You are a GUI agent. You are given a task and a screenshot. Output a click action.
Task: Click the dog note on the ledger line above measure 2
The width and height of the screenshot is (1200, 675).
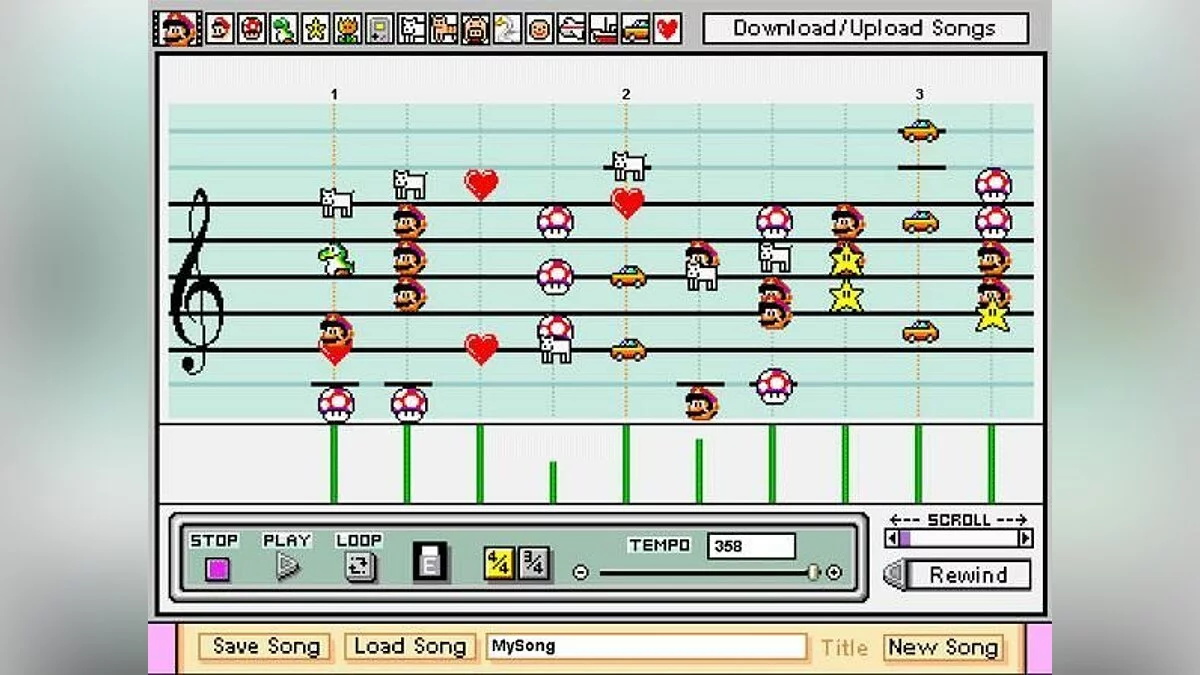click(x=628, y=166)
